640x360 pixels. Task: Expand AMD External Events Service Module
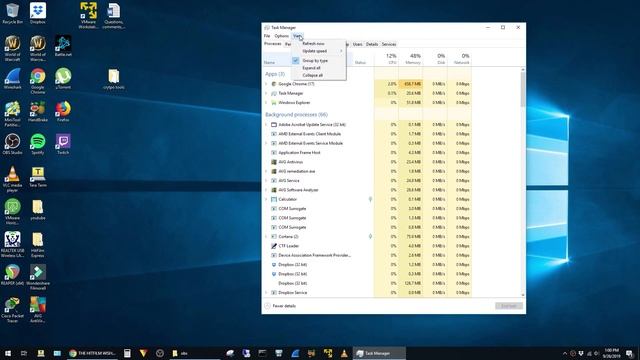pyautogui.click(x=267, y=143)
